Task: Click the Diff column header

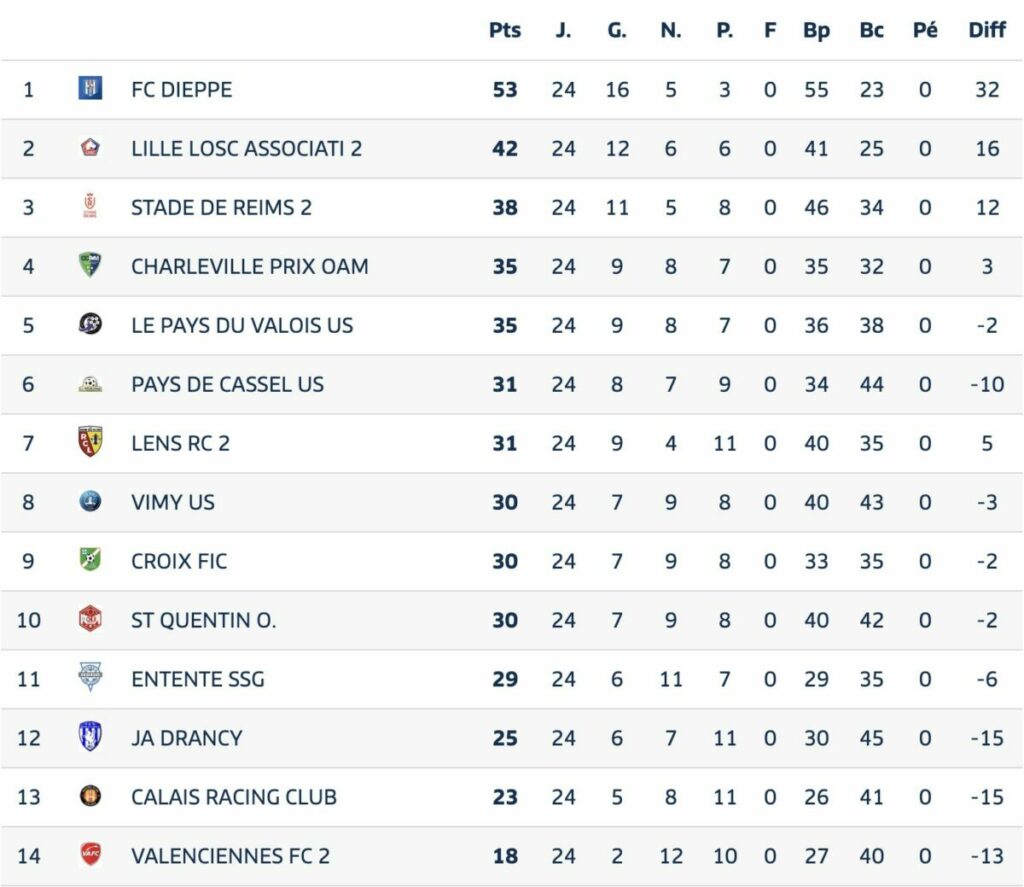Action: (x=987, y=30)
